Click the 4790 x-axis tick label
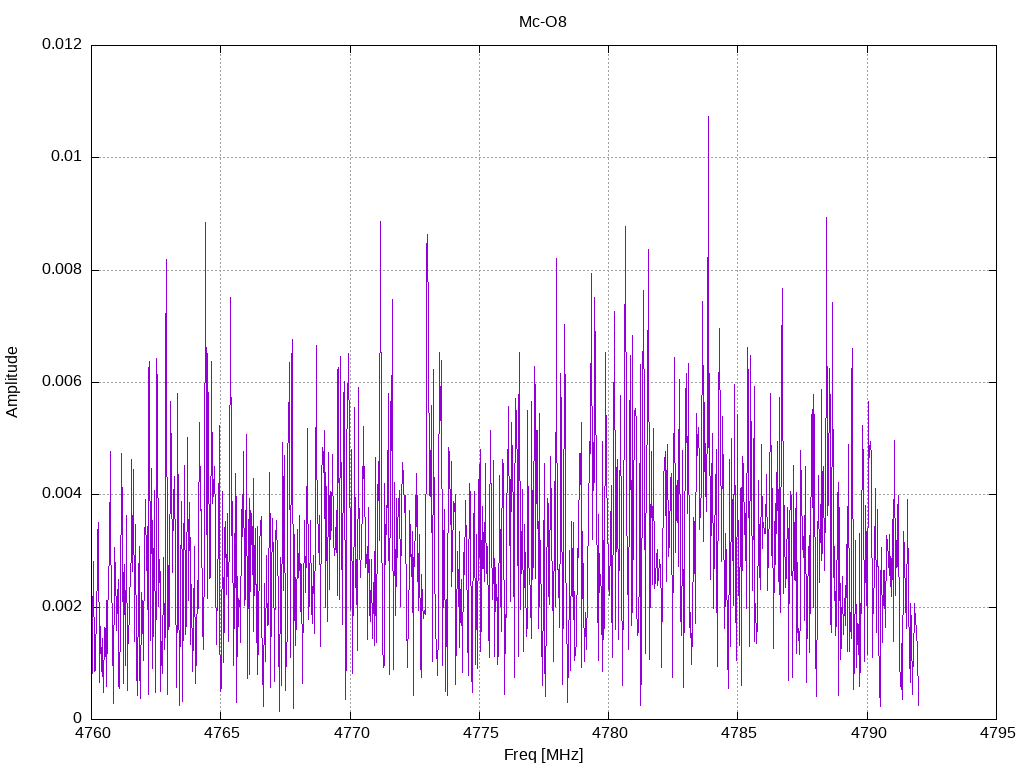 [868, 733]
